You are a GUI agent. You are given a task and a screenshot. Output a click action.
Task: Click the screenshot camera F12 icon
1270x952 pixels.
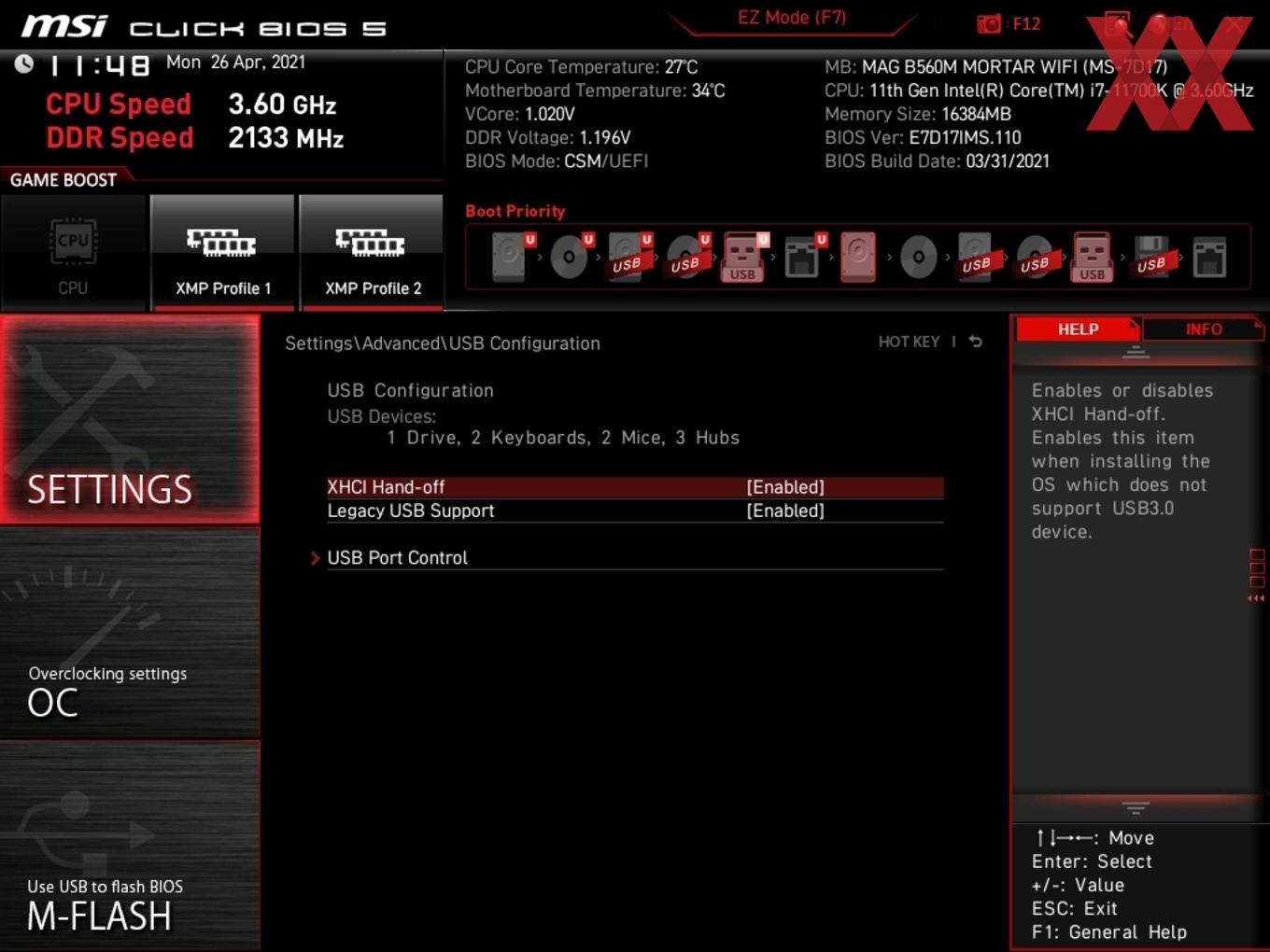[x=989, y=24]
